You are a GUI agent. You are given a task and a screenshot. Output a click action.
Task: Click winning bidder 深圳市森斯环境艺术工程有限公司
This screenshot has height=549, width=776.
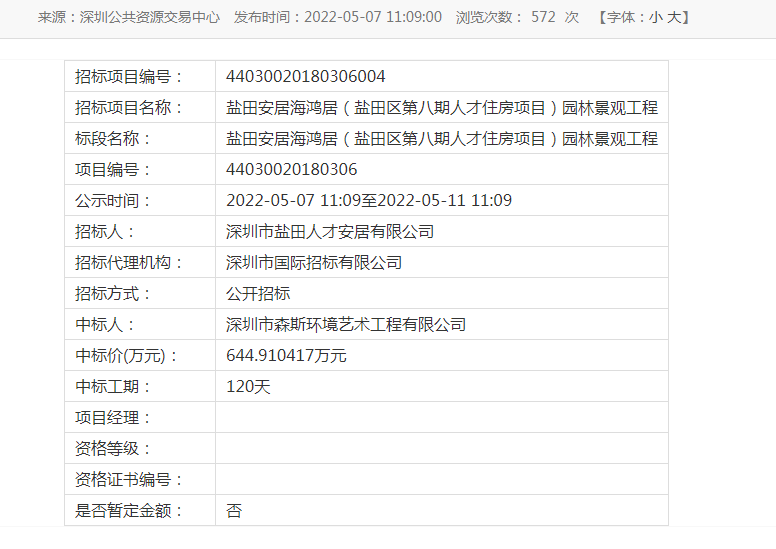tap(346, 325)
